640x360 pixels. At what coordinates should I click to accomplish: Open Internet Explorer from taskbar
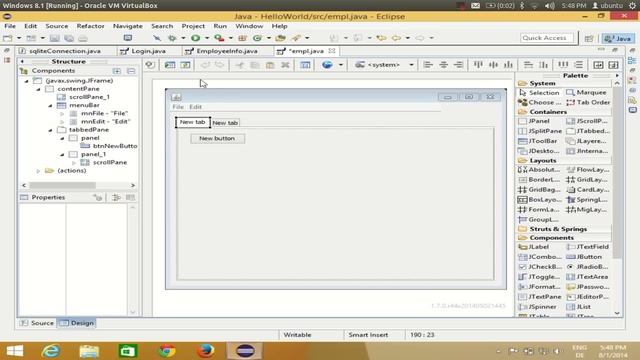pyautogui.click(x=51, y=351)
